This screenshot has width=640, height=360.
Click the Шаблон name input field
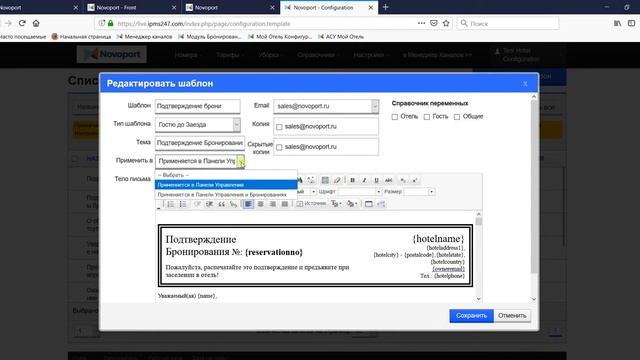tap(198, 106)
